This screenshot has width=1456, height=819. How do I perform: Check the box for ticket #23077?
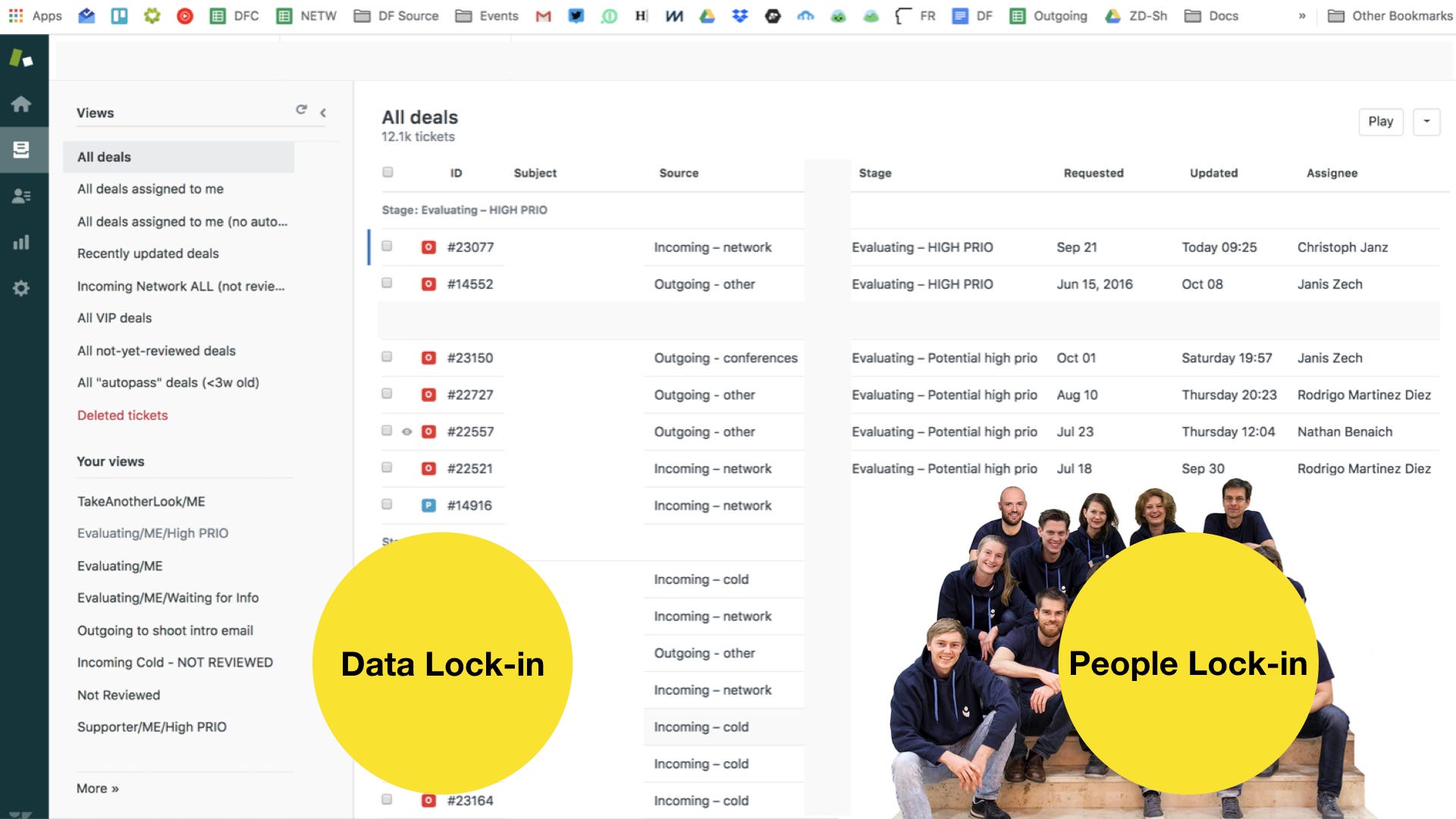pos(387,246)
